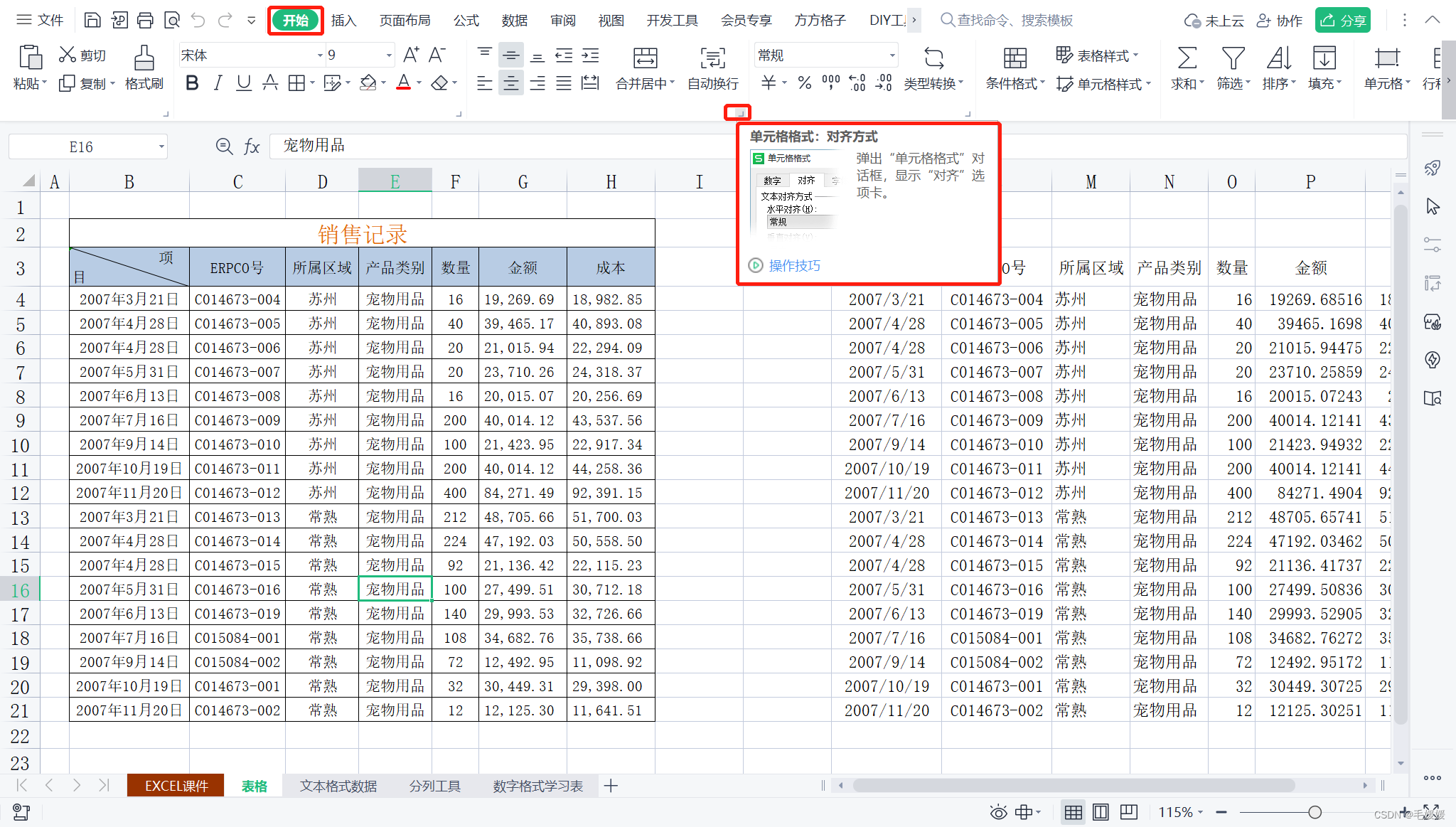Click the green Share button
Screen dimensions: 1456x827
(x=1342, y=21)
